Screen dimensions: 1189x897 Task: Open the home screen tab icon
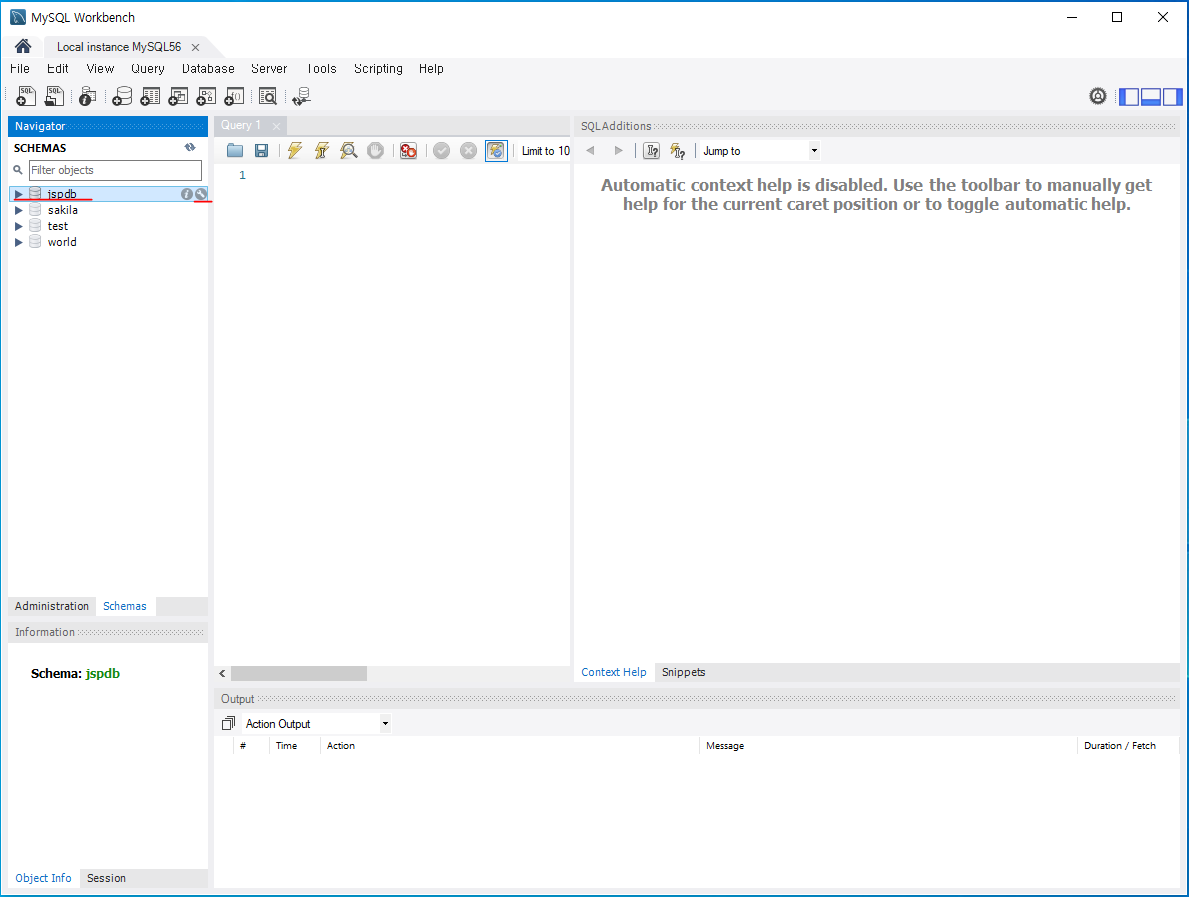pos(23,46)
